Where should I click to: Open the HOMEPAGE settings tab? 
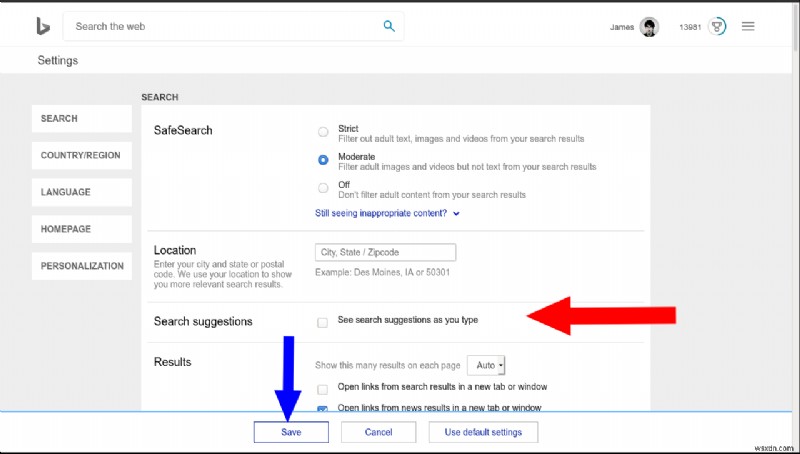pyautogui.click(x=82, y=229)
